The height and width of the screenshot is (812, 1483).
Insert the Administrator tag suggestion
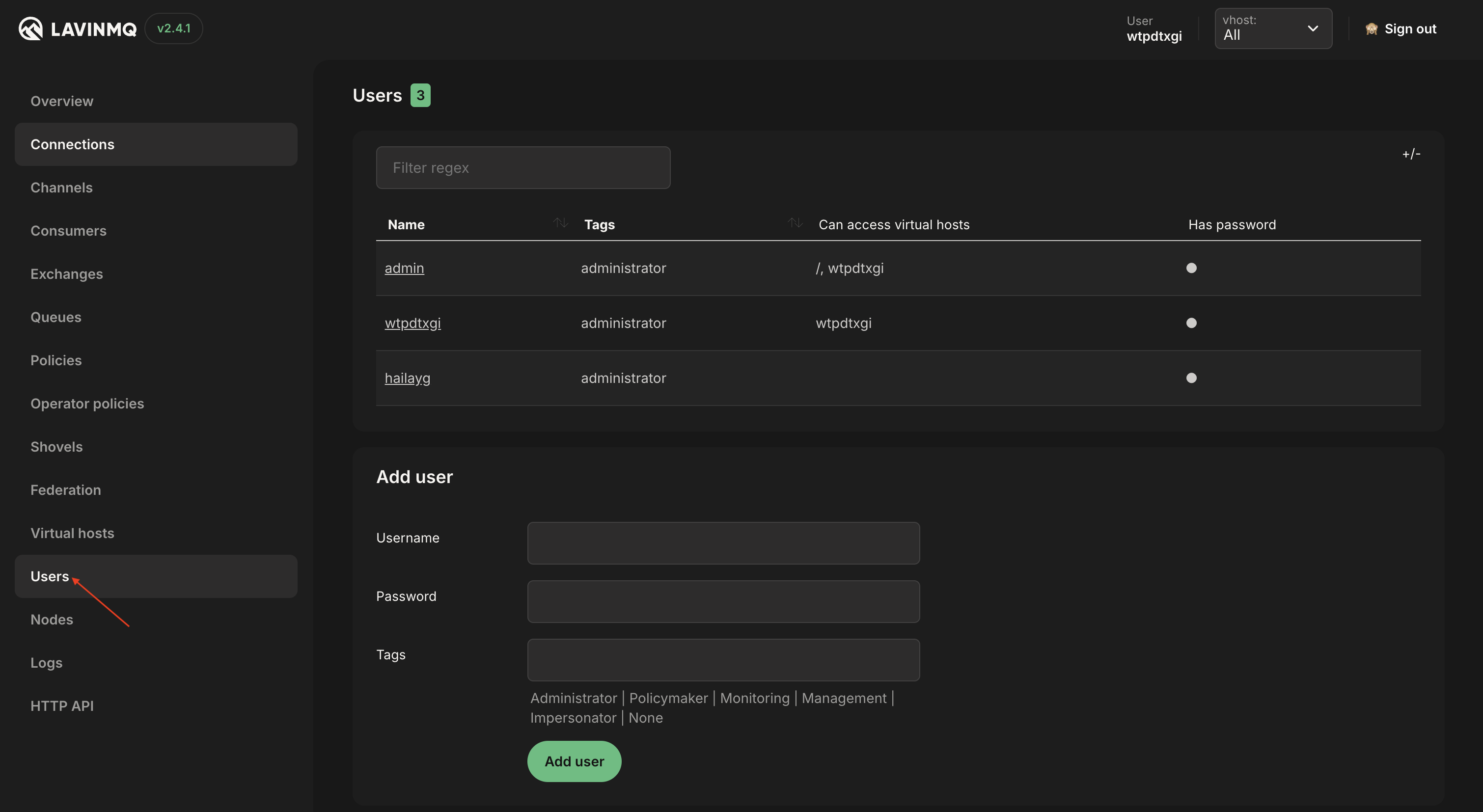click(x=574, y=698)
